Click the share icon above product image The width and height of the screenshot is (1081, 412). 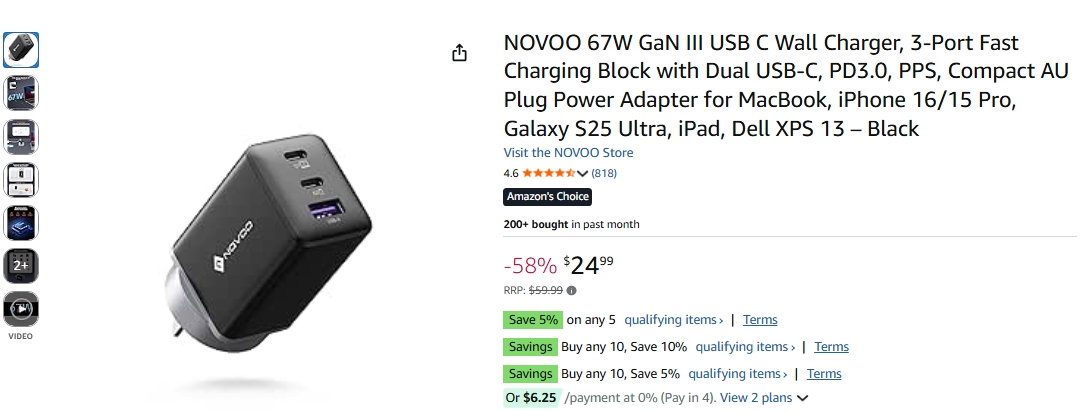459,53
